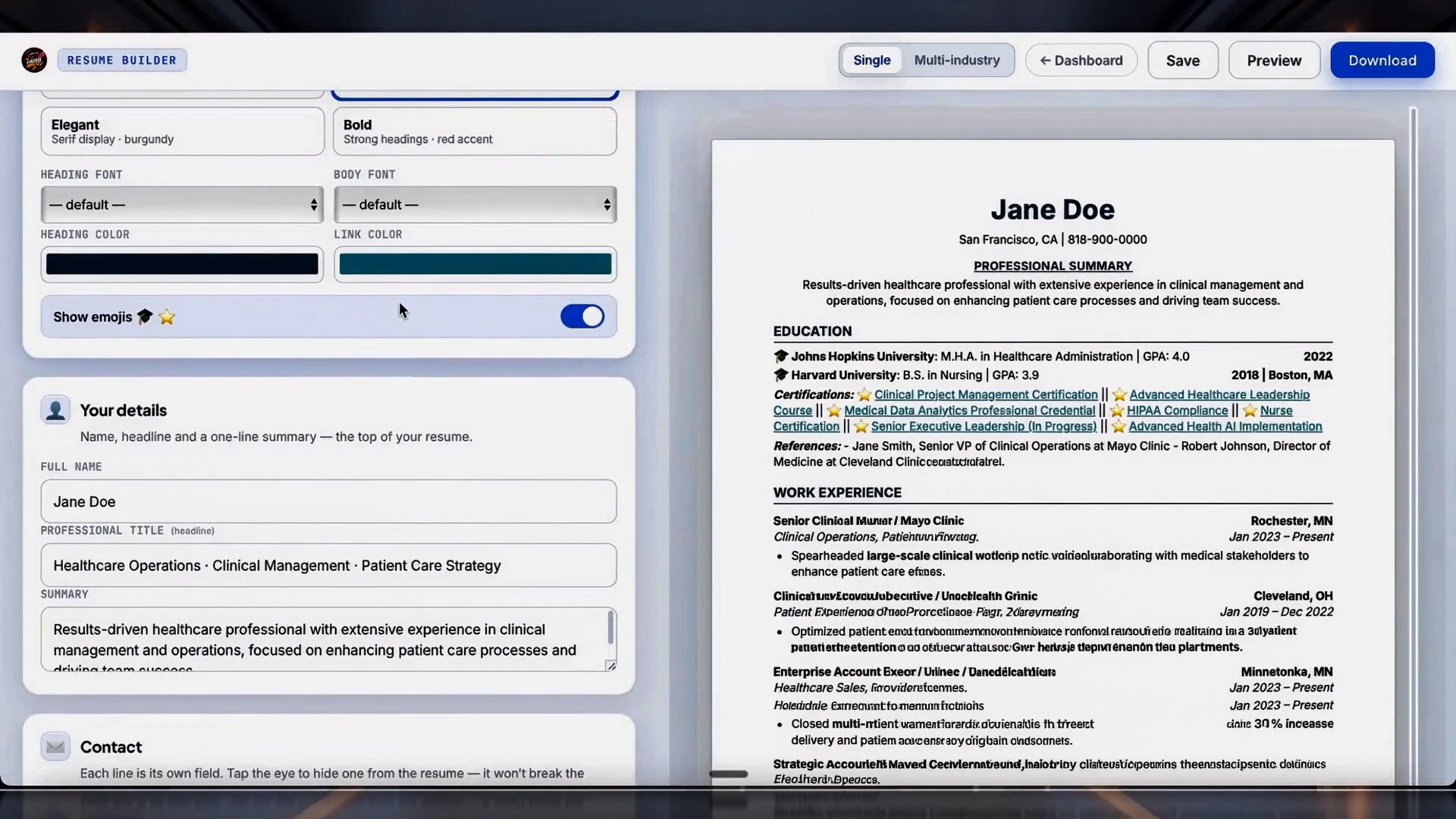The height and width of the screenshot is (819, 1456).
Task: Click the 'Cleveland, OH' location text
Action: pyautogui.click(x=1293, y=596)
